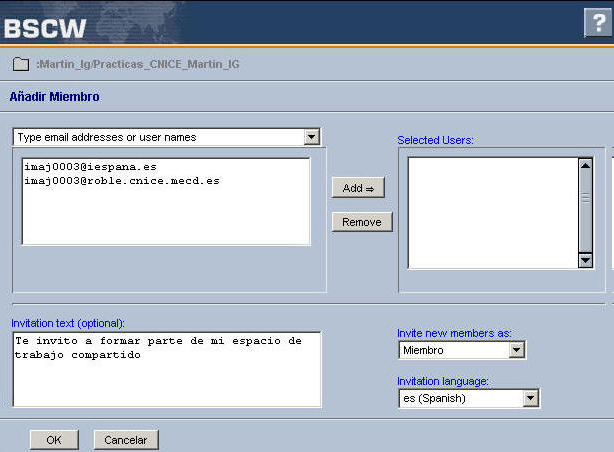Click inside the Selected Users list box
Image resolution: width=614 pixels, height=452 pixels.
(x=492, y=212)
